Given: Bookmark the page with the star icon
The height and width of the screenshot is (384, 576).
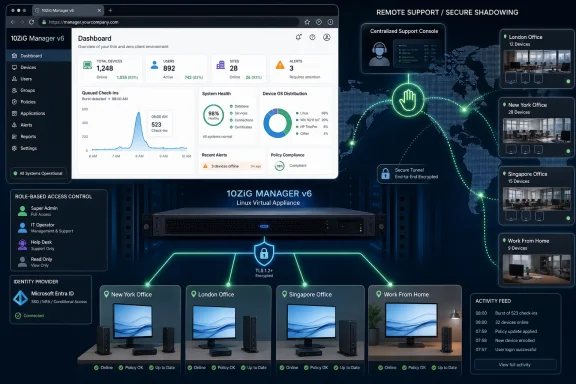Looking at the screenshot, I should [x=307, y=22].
